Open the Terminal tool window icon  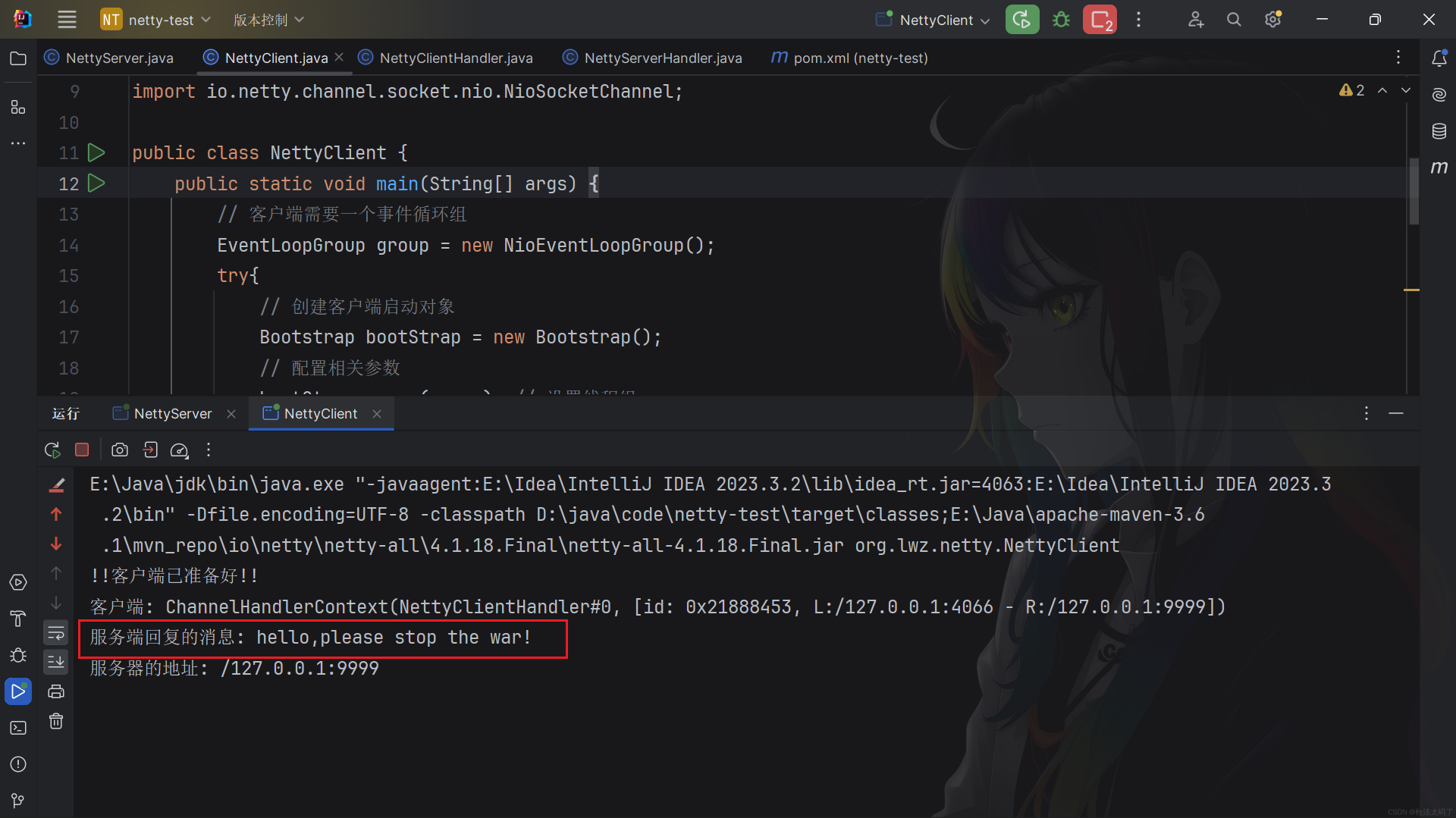coord(18,728)
